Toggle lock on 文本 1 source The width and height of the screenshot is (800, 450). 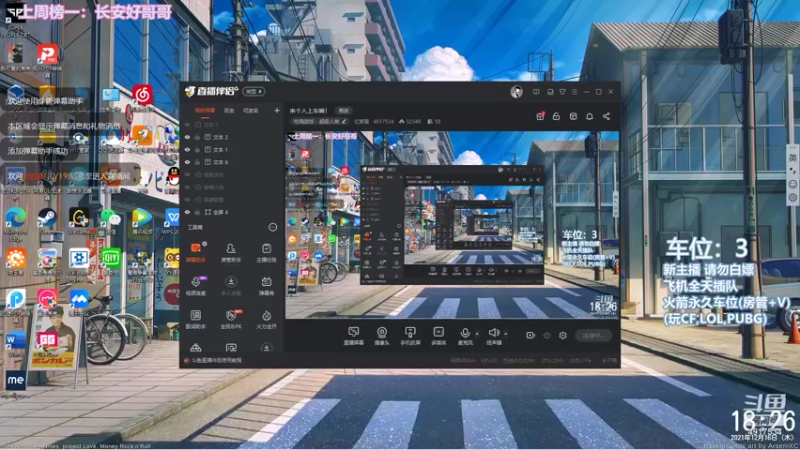(197, 149)
